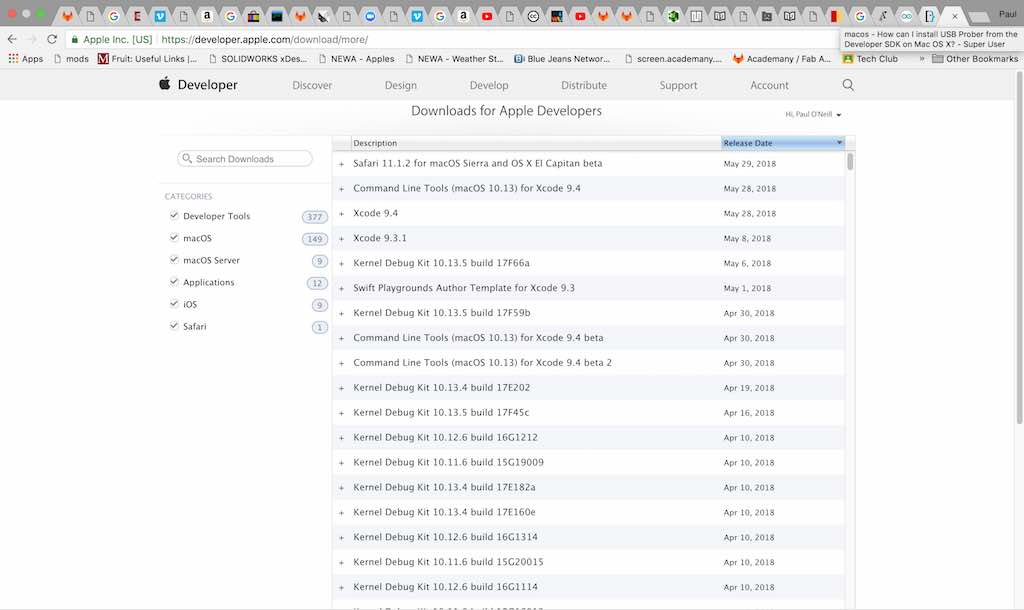Open the Account menu
Image resolution: width=1024 pixels, height=610 pixels.
(x=769, y=85)
